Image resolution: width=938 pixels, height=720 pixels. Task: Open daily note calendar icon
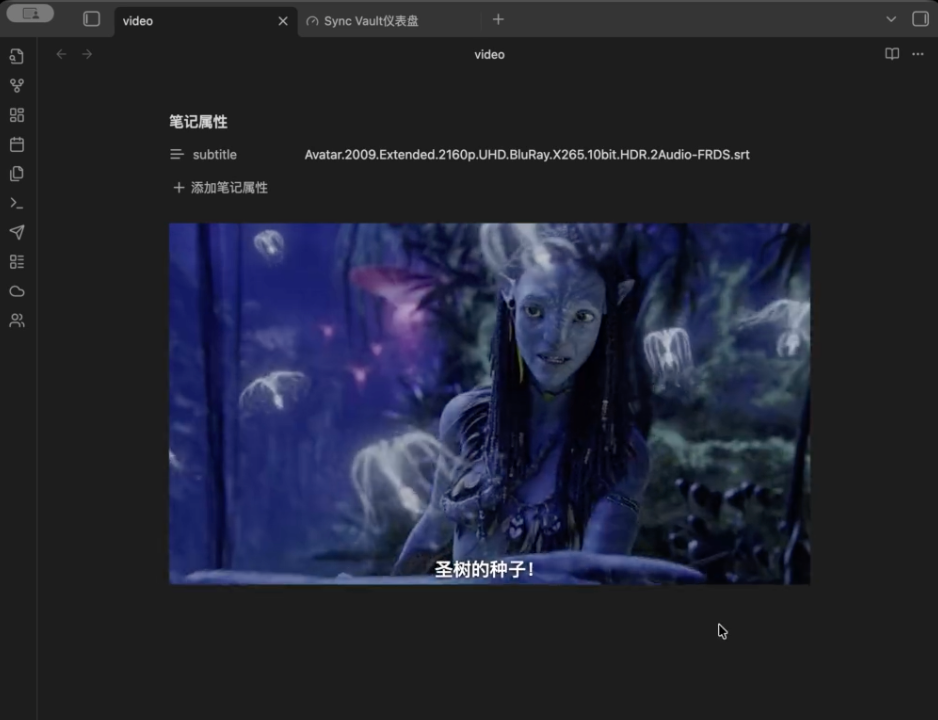[x=16, y=144]
